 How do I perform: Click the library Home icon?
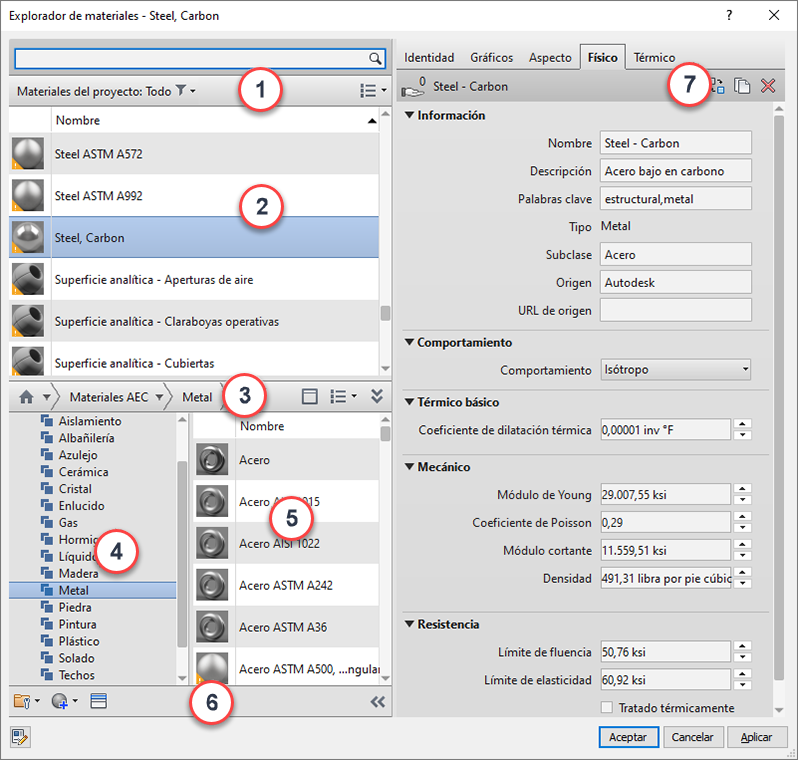click(26, 397)
